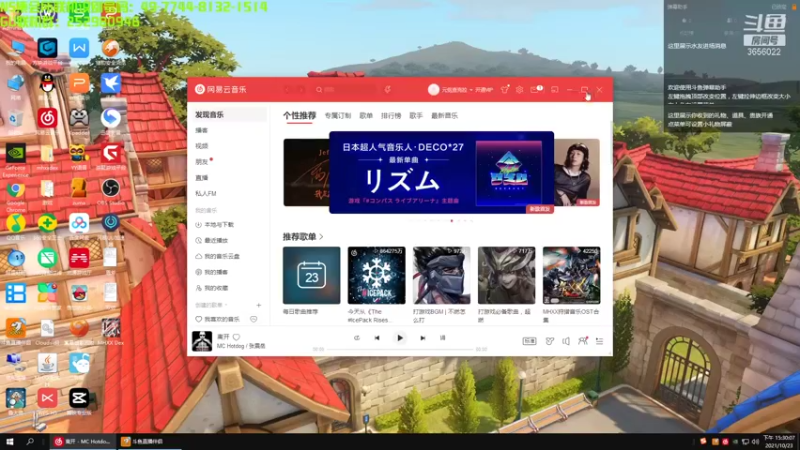The image size is (800, 450).
Task: Collapse the 创建的歌单 section
Action: [x=211, y=305]
